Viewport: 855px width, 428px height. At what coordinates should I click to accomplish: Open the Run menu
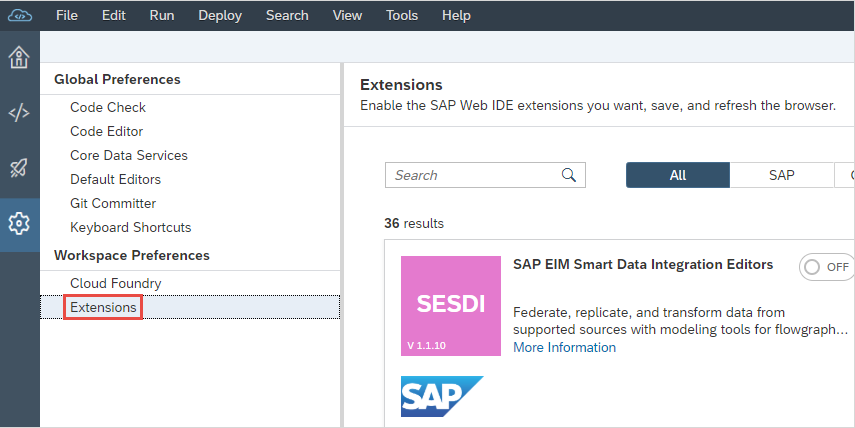point(162,15)
